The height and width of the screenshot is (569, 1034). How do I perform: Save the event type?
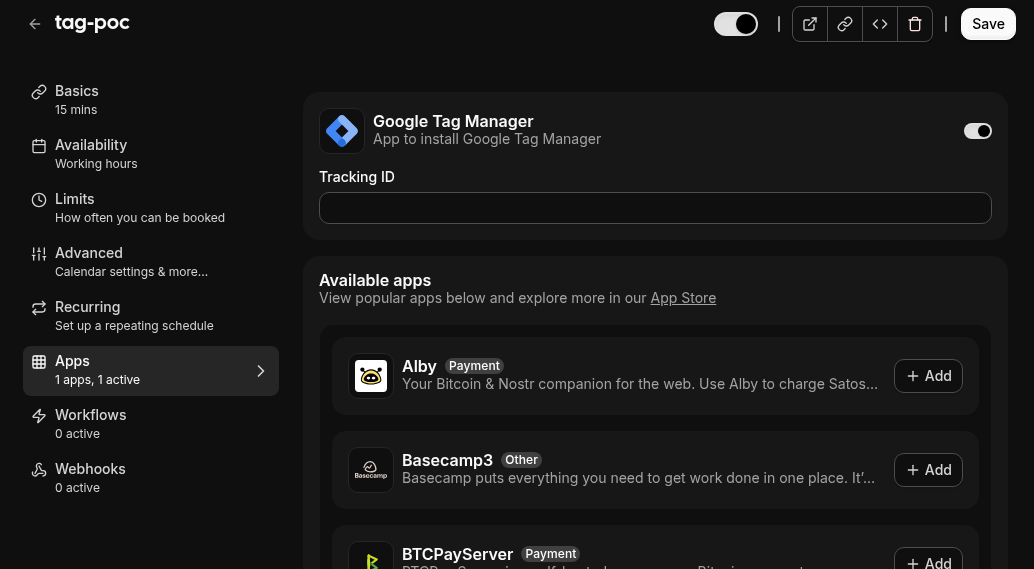[988, 24]
